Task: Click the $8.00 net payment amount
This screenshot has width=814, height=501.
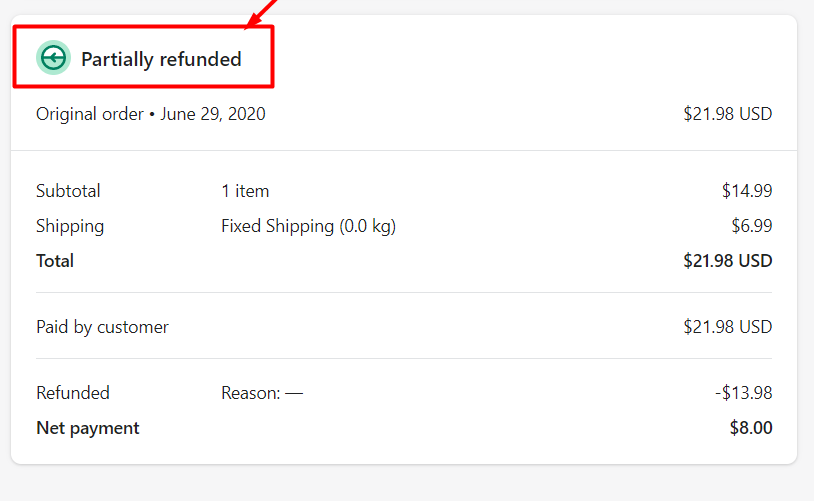Action: pyautogui.click(x=751, y=428)
